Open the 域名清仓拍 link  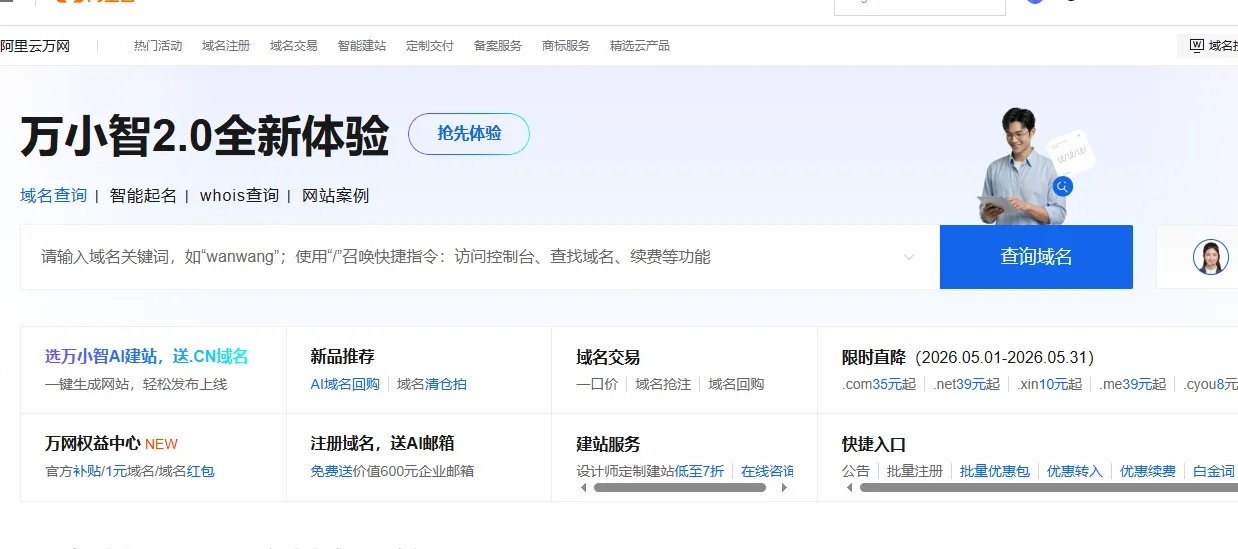point(432,384)
